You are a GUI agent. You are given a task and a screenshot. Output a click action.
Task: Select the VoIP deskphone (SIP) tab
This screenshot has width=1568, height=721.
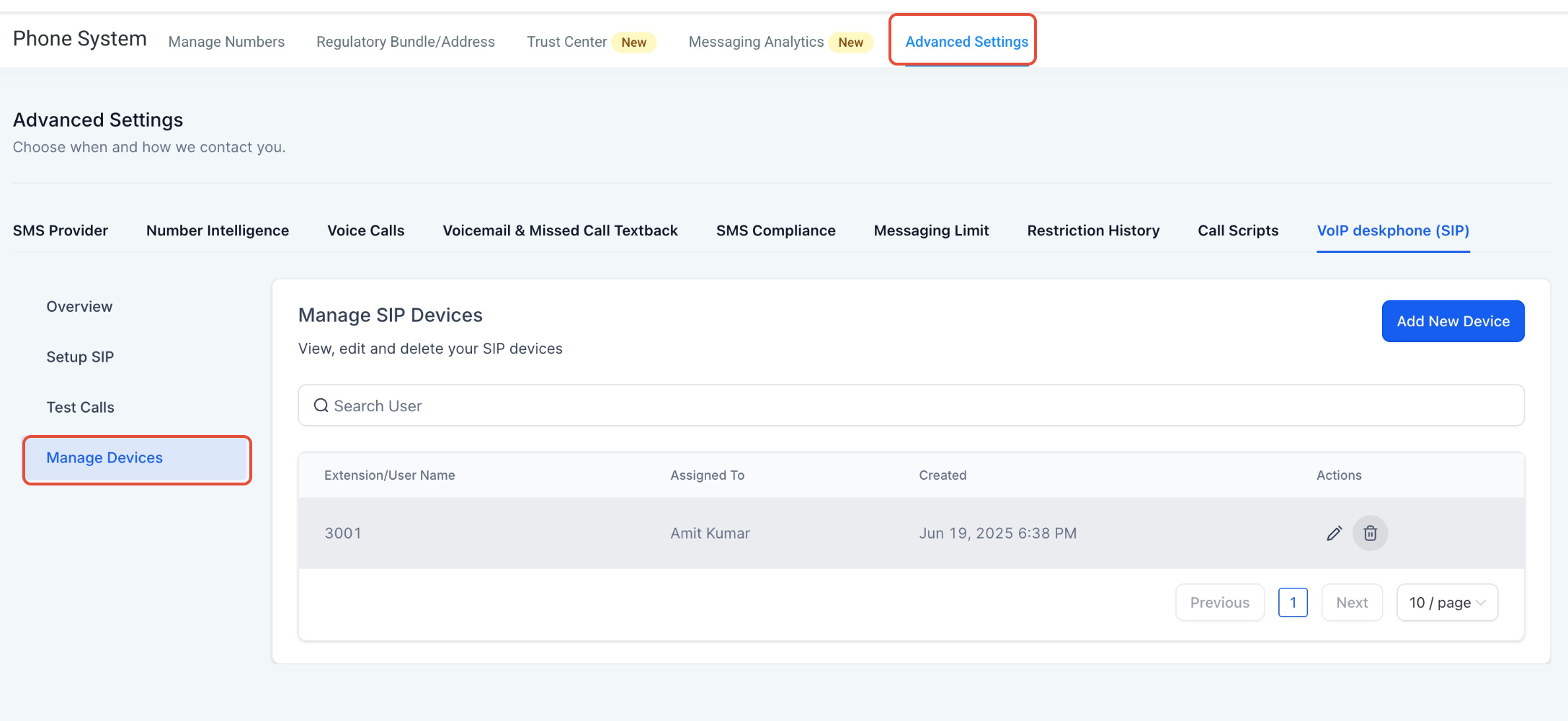click(x=1393, y=230)
